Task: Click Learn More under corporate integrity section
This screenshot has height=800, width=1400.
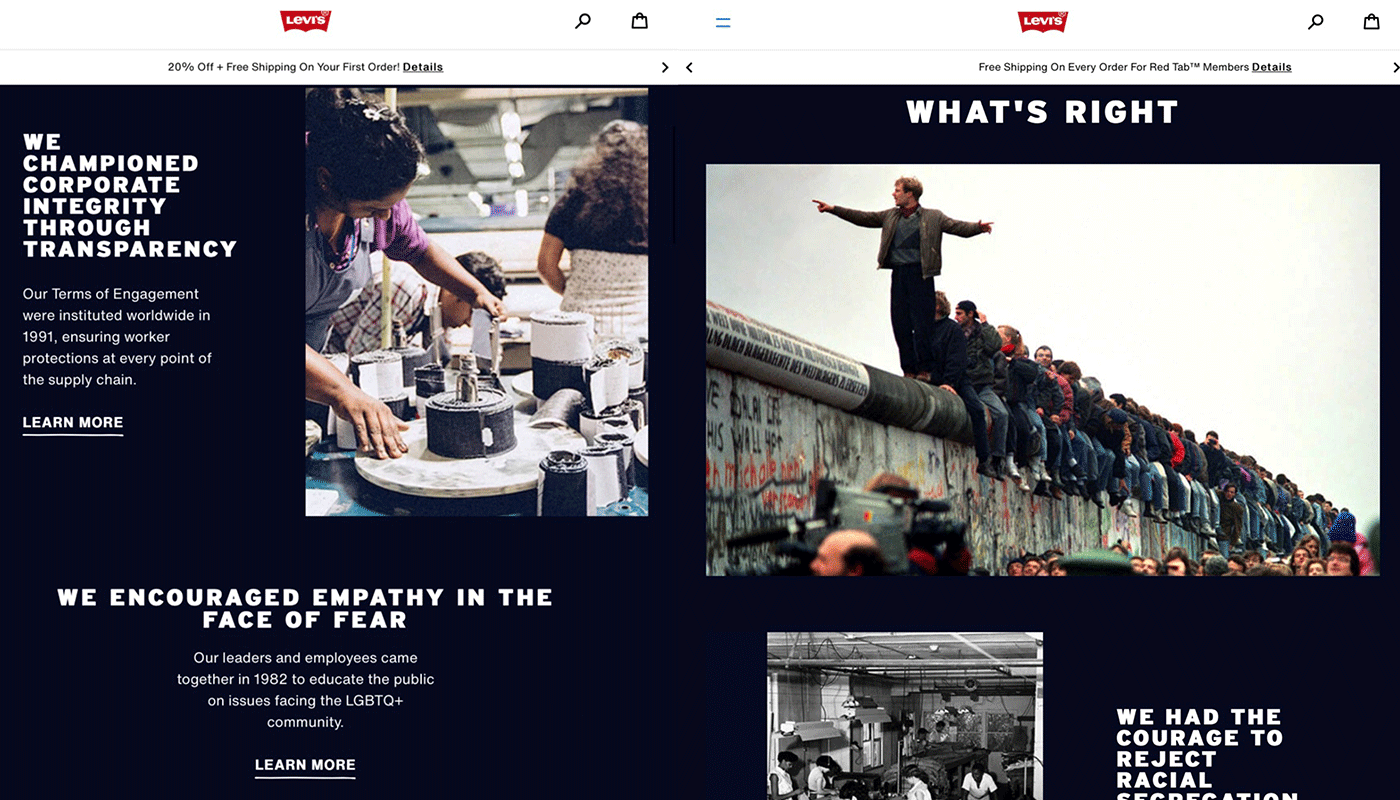Action: pos(73,423)
